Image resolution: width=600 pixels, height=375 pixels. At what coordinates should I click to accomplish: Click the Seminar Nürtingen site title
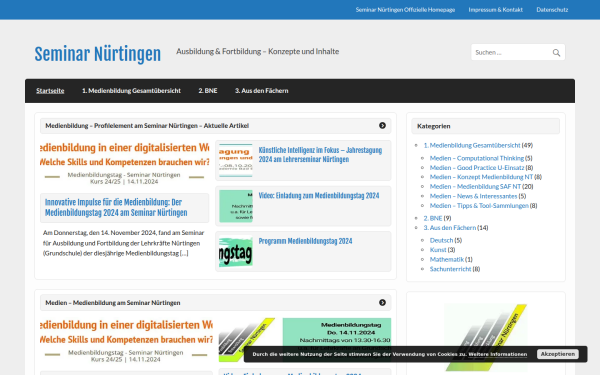tap(98, 54)
